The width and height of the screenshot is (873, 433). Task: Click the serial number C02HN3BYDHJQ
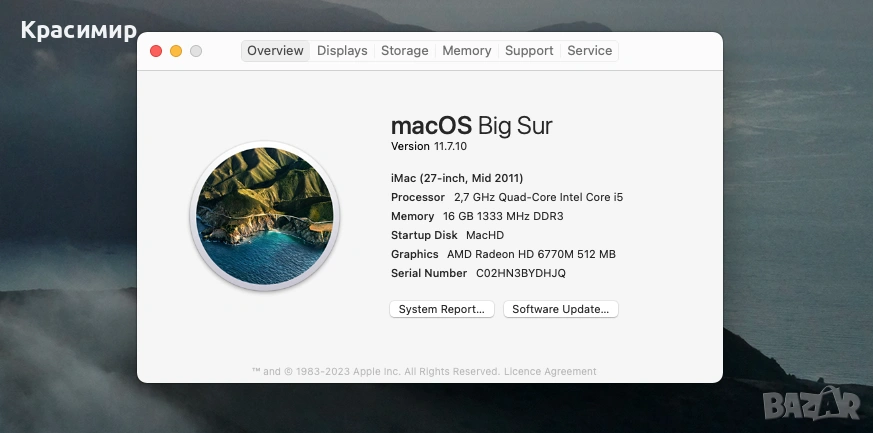(520, 273)
